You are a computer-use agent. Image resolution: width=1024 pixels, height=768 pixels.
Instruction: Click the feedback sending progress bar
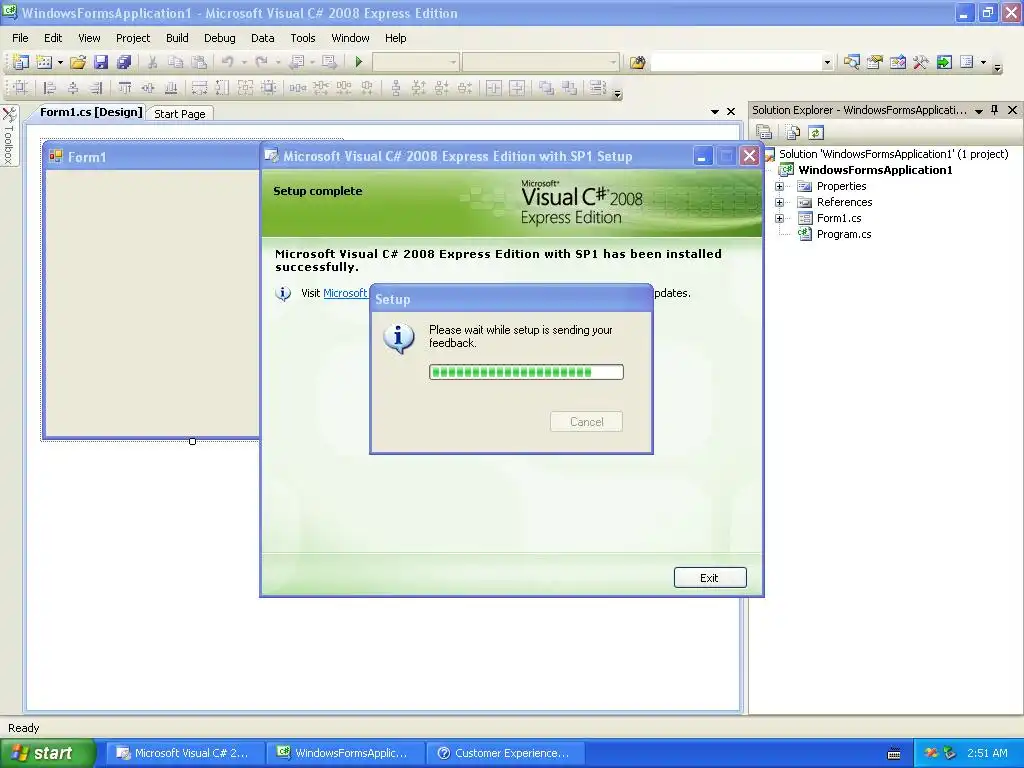coord(526,372)
